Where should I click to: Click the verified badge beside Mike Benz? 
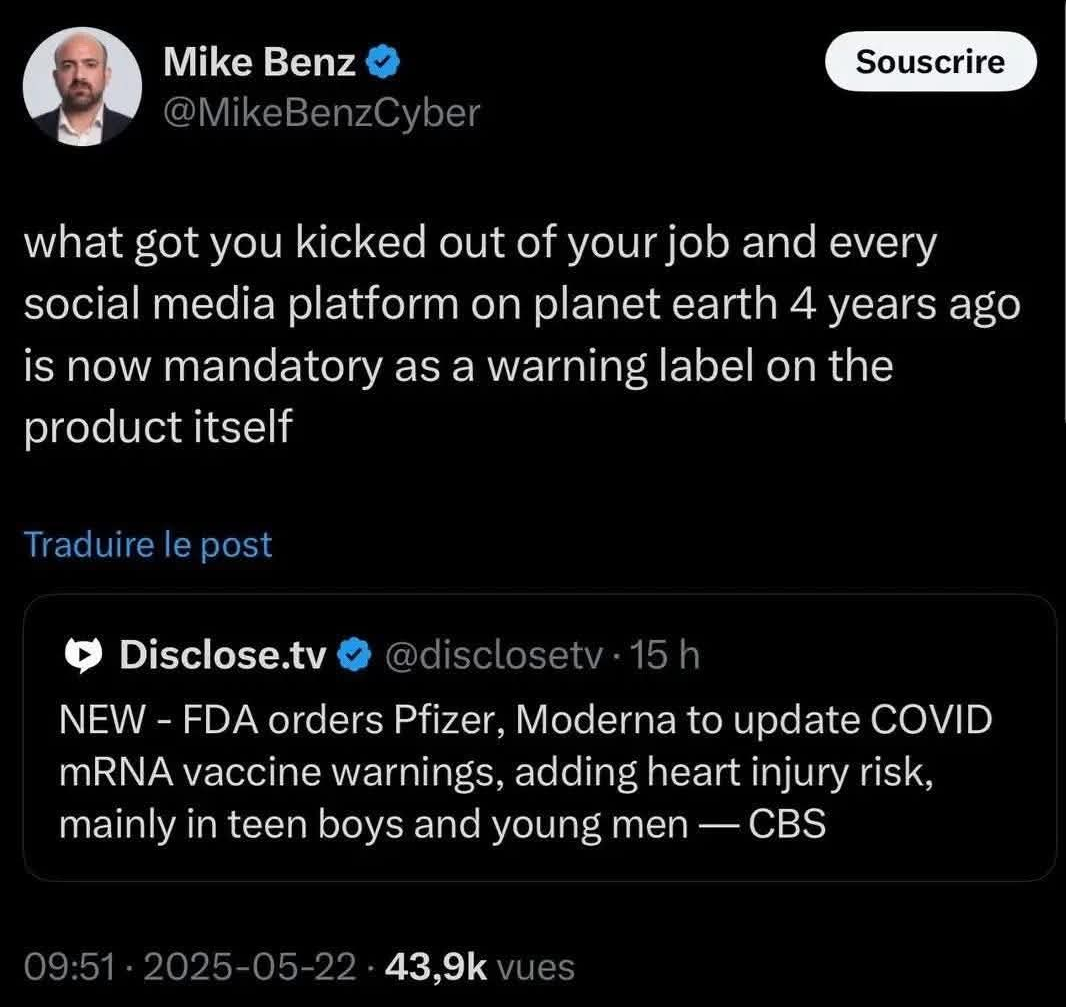384,64
